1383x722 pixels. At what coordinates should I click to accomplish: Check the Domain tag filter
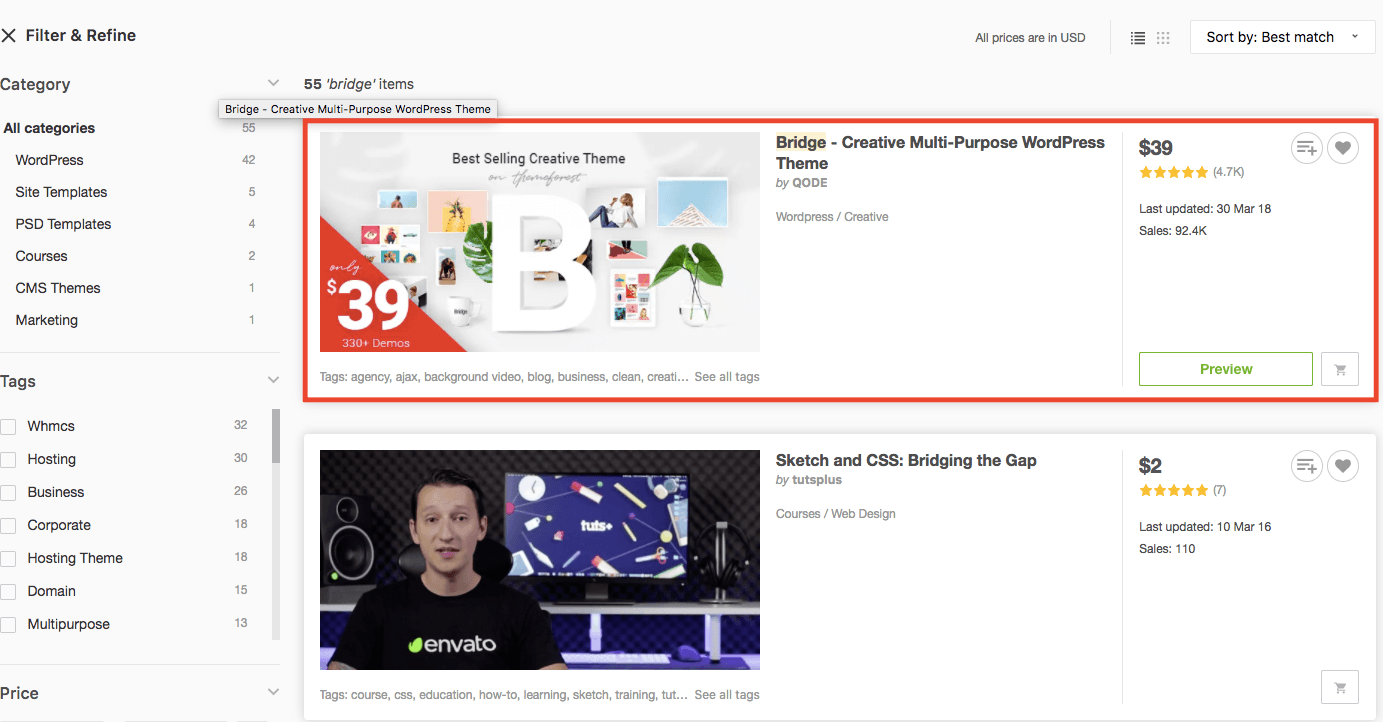pos(8,591)
